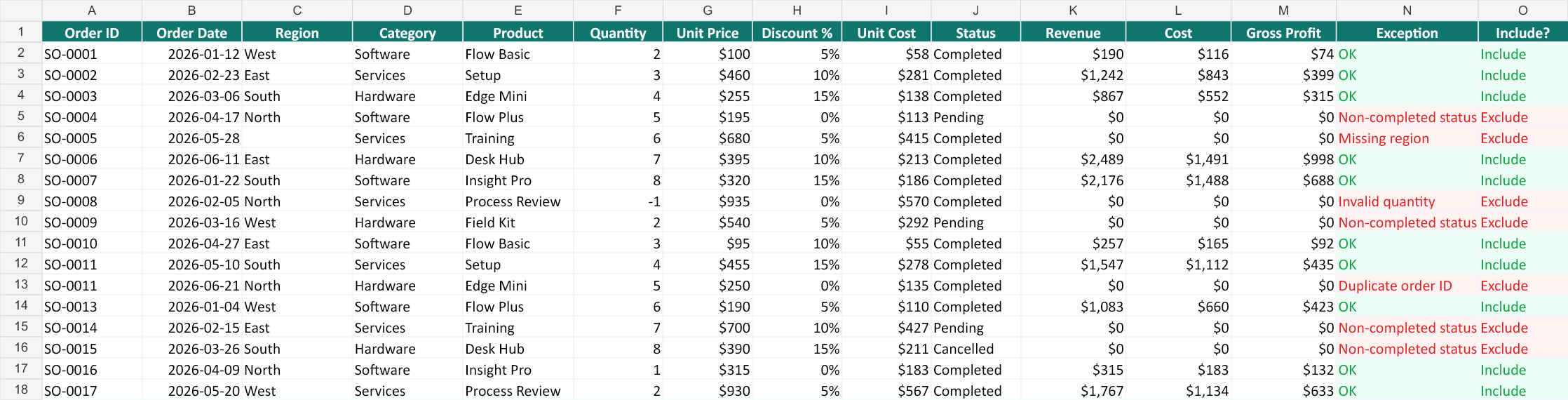Select column A header

[x=92, y=11]
